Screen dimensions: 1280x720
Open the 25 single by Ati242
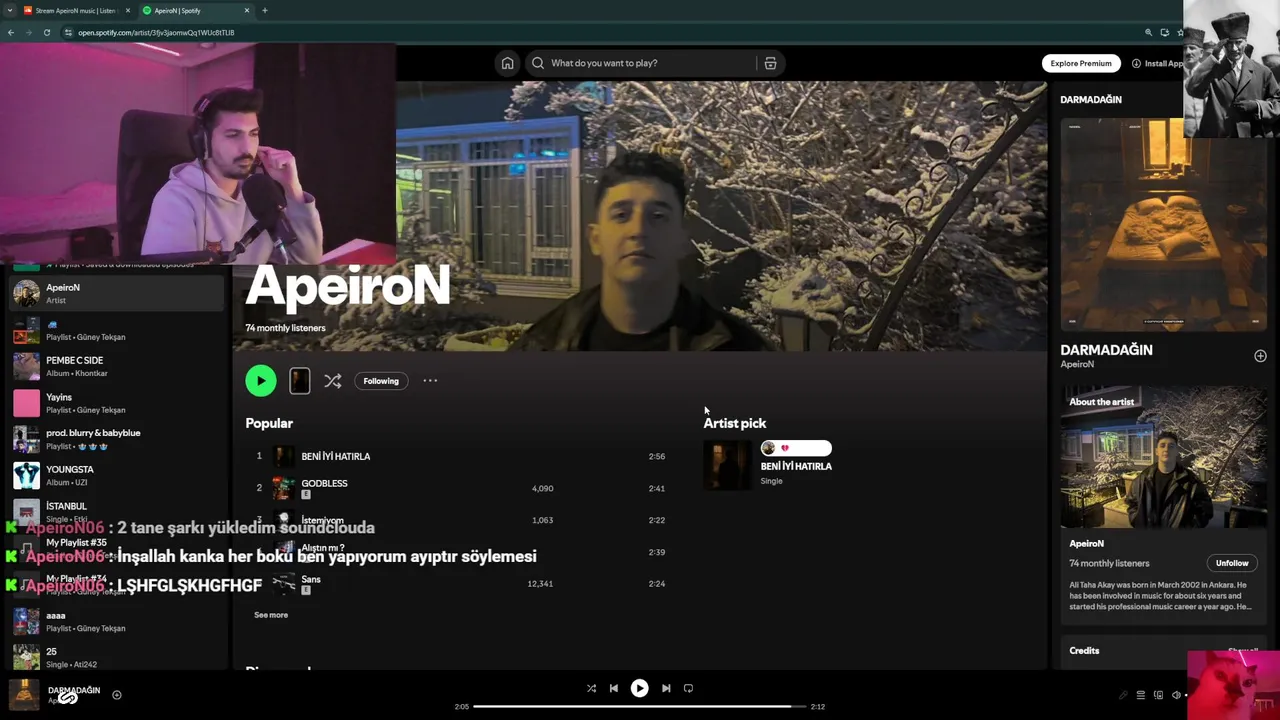click(117, 657)
